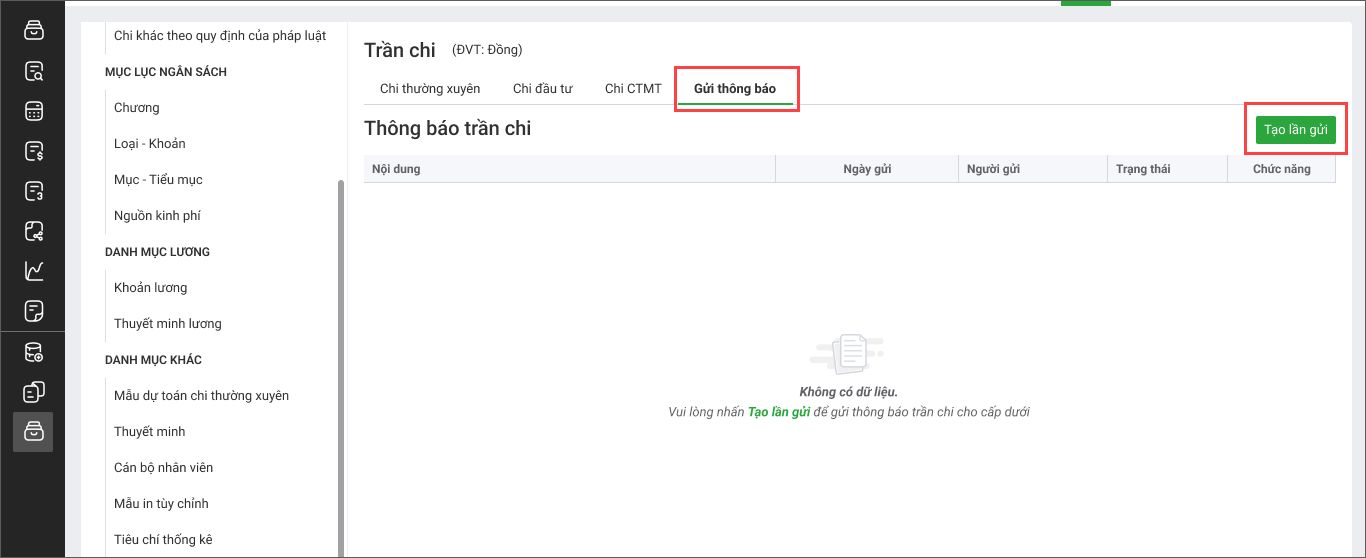Image resolution: width=1366 pixels, height=558 pixels.
Task: Open Mẫu dự toán chi thường xuyên item
Action: coord(202,396)
